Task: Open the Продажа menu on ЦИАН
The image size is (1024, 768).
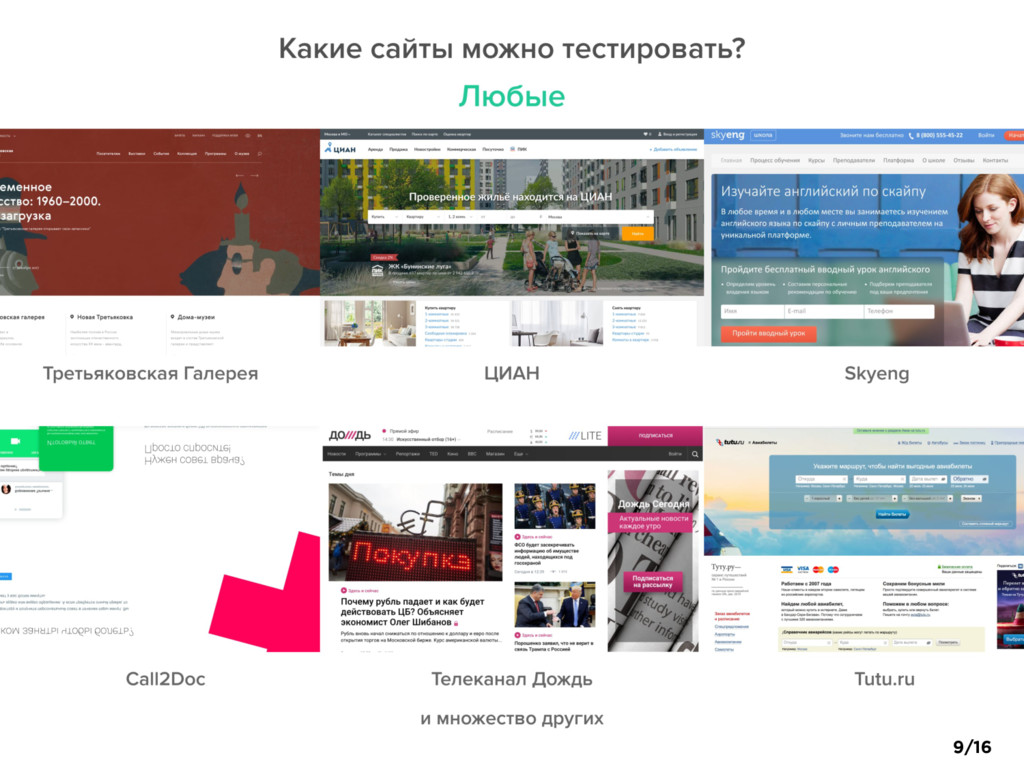Action: coord(398,150)
